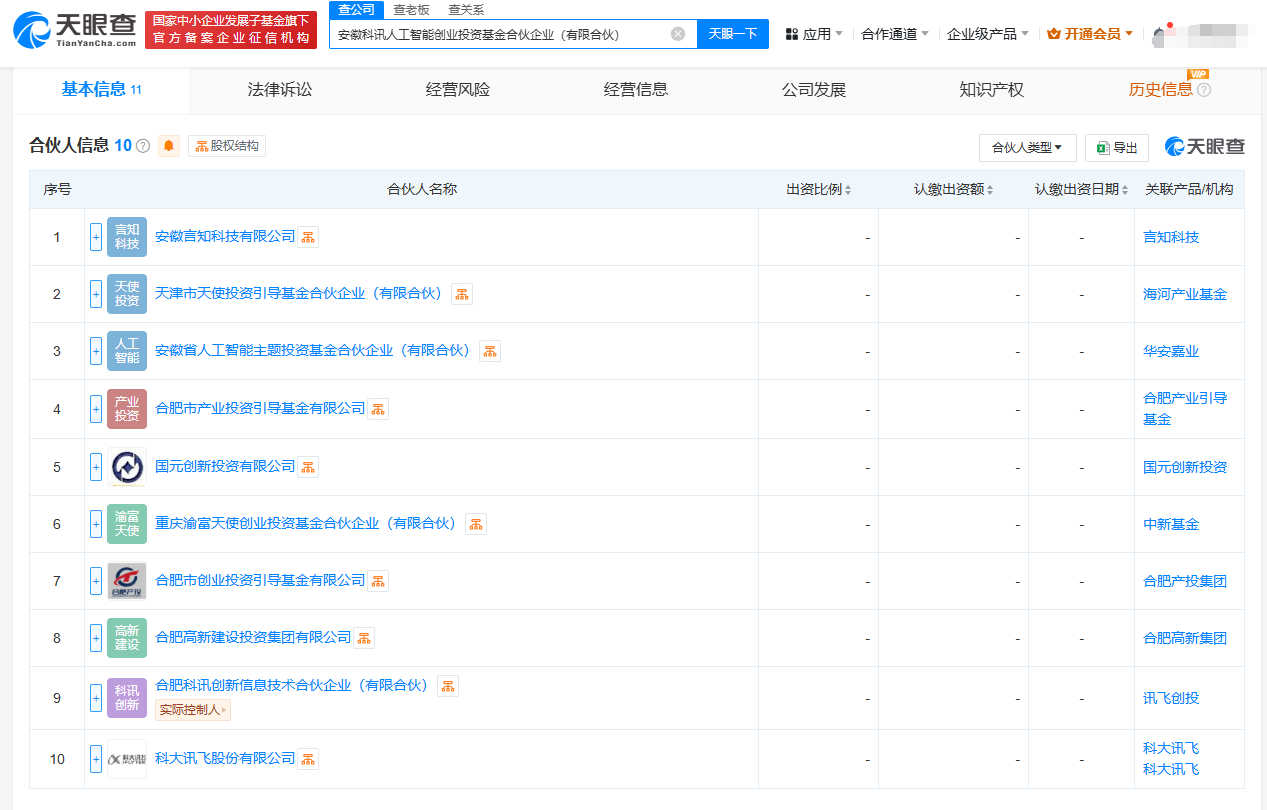
Task: Open equity structure icon for 天津市天使投资引导基金
Action: (462, 294)
